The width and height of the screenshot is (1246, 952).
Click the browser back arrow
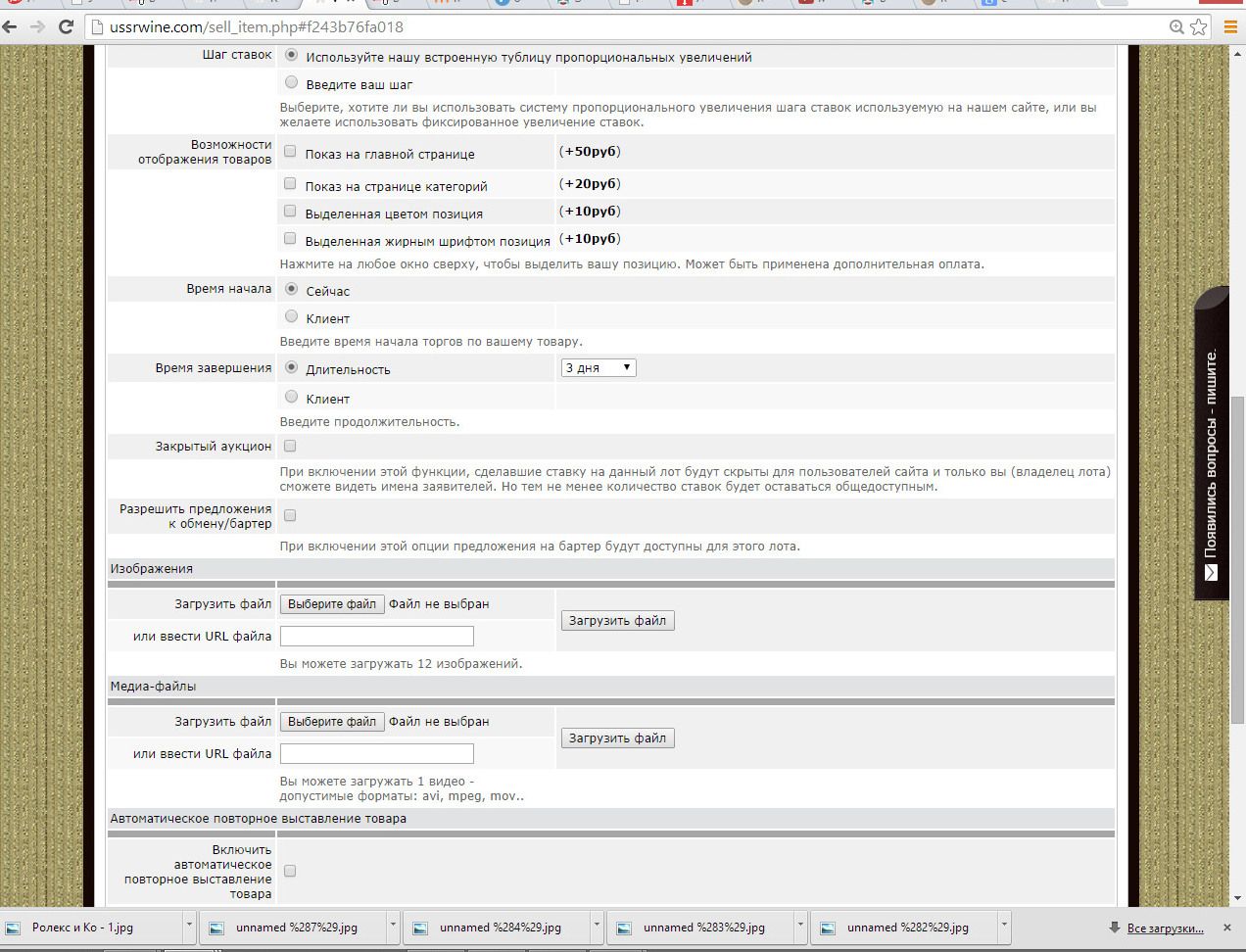(x=11, y=27)
